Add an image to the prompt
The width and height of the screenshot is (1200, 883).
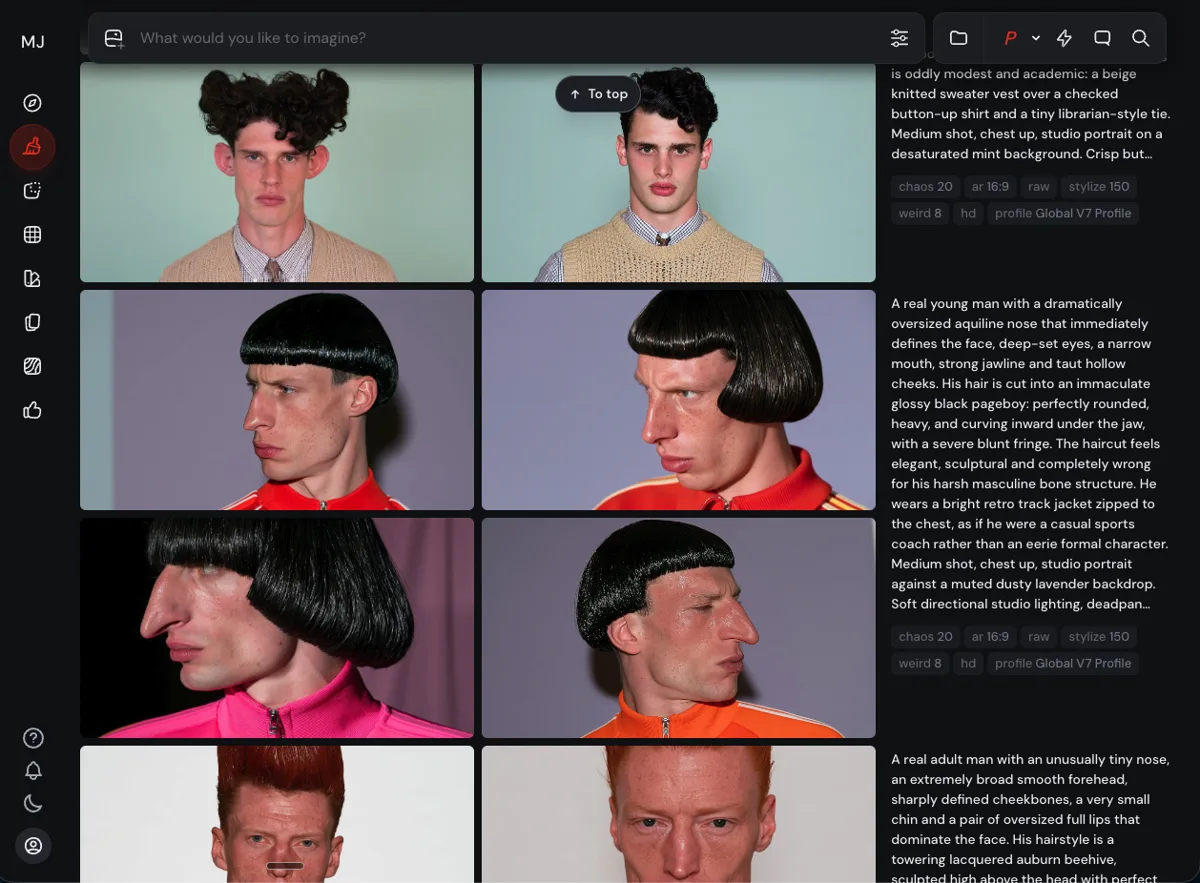coord(114,38)
